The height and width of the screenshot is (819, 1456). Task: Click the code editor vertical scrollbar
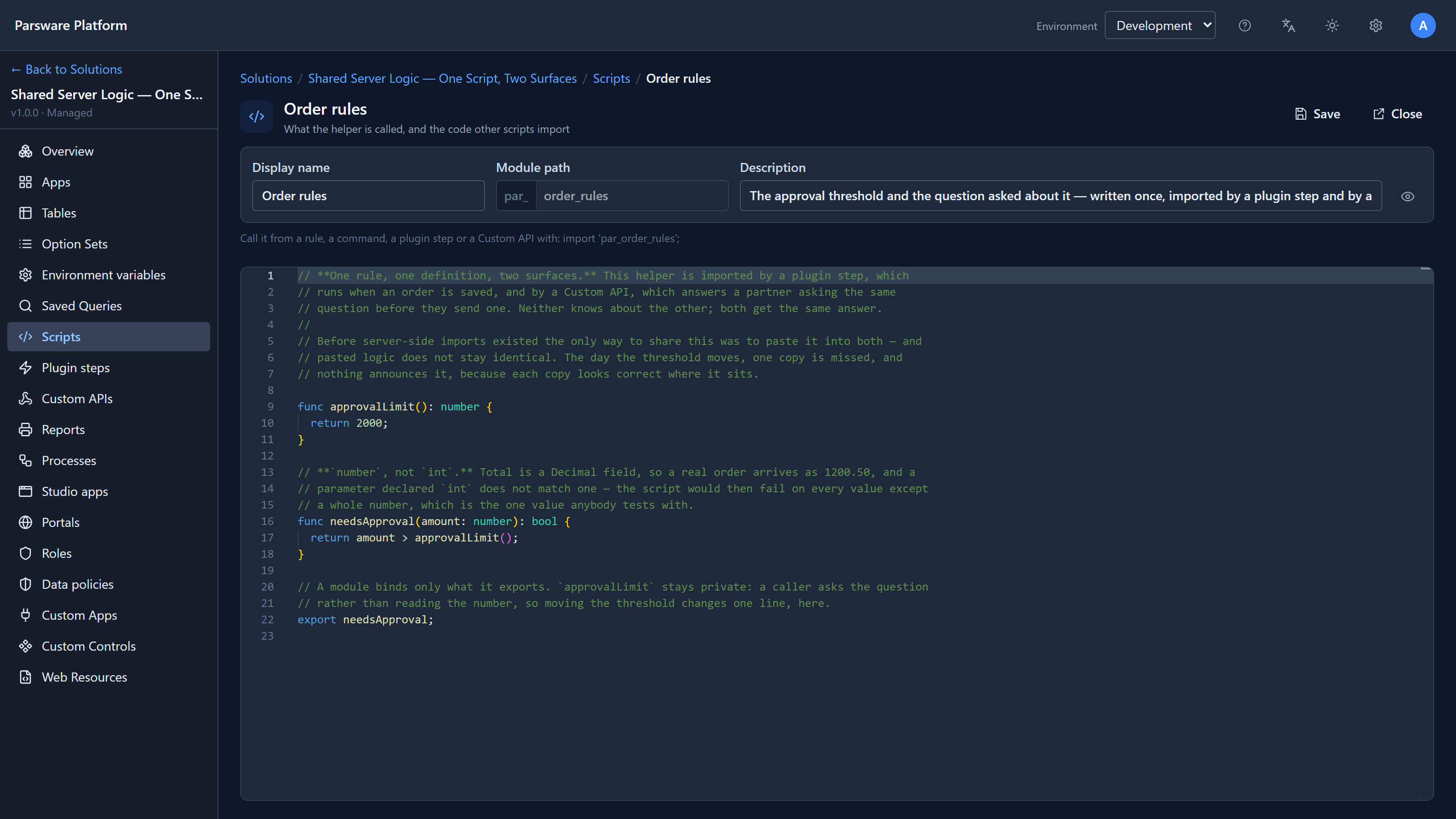tap(1426, 533)
